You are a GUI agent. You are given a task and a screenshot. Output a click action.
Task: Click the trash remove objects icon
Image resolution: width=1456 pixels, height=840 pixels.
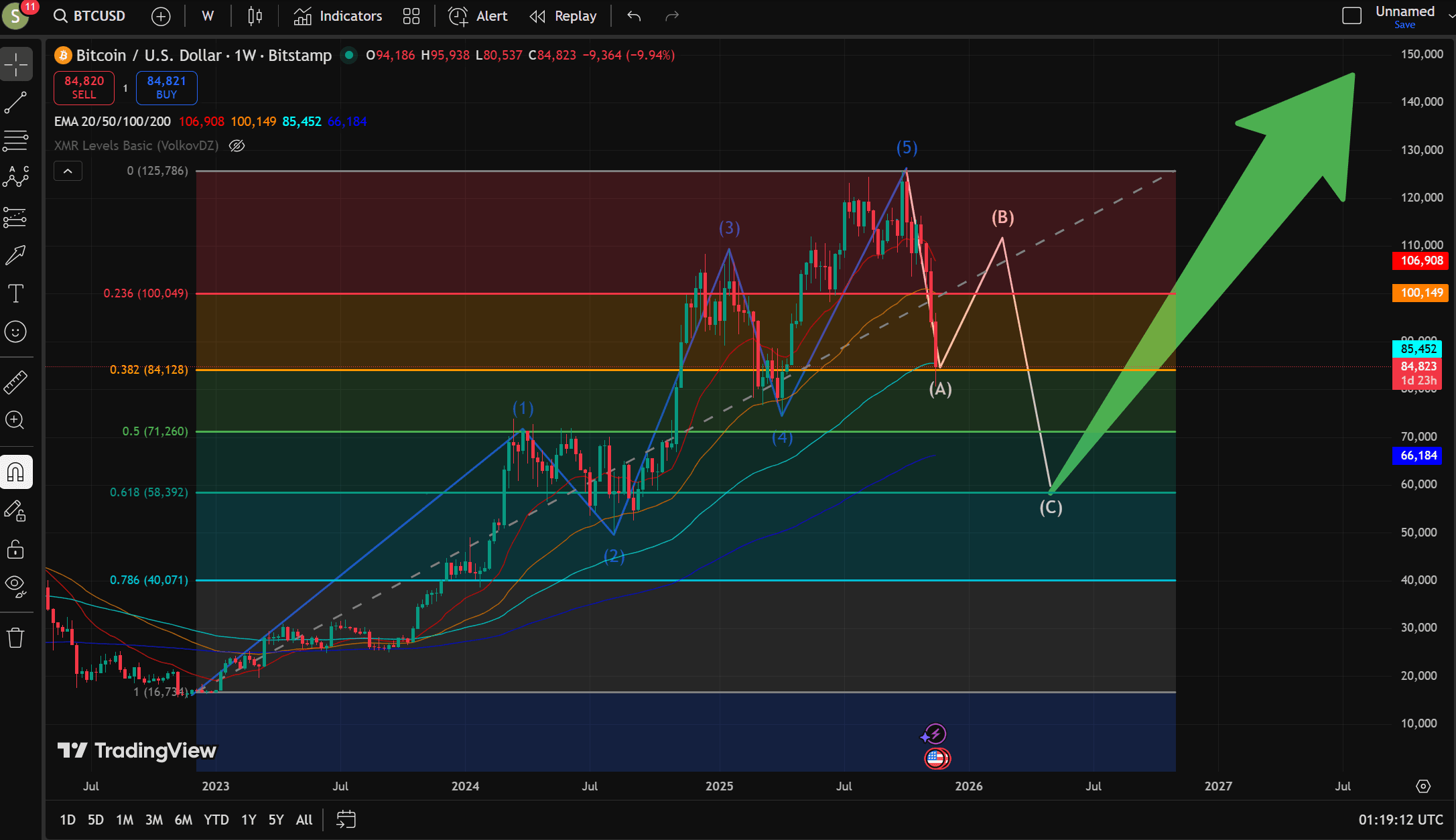pyautogui.click(x=16, y=637)
